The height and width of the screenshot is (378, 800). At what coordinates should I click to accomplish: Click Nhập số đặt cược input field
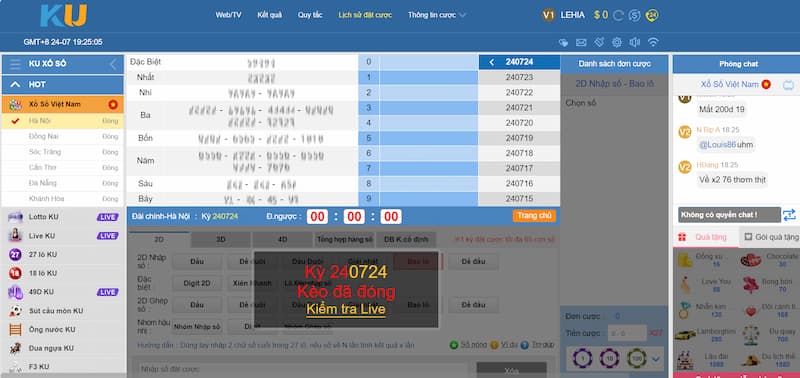point(303,369)
